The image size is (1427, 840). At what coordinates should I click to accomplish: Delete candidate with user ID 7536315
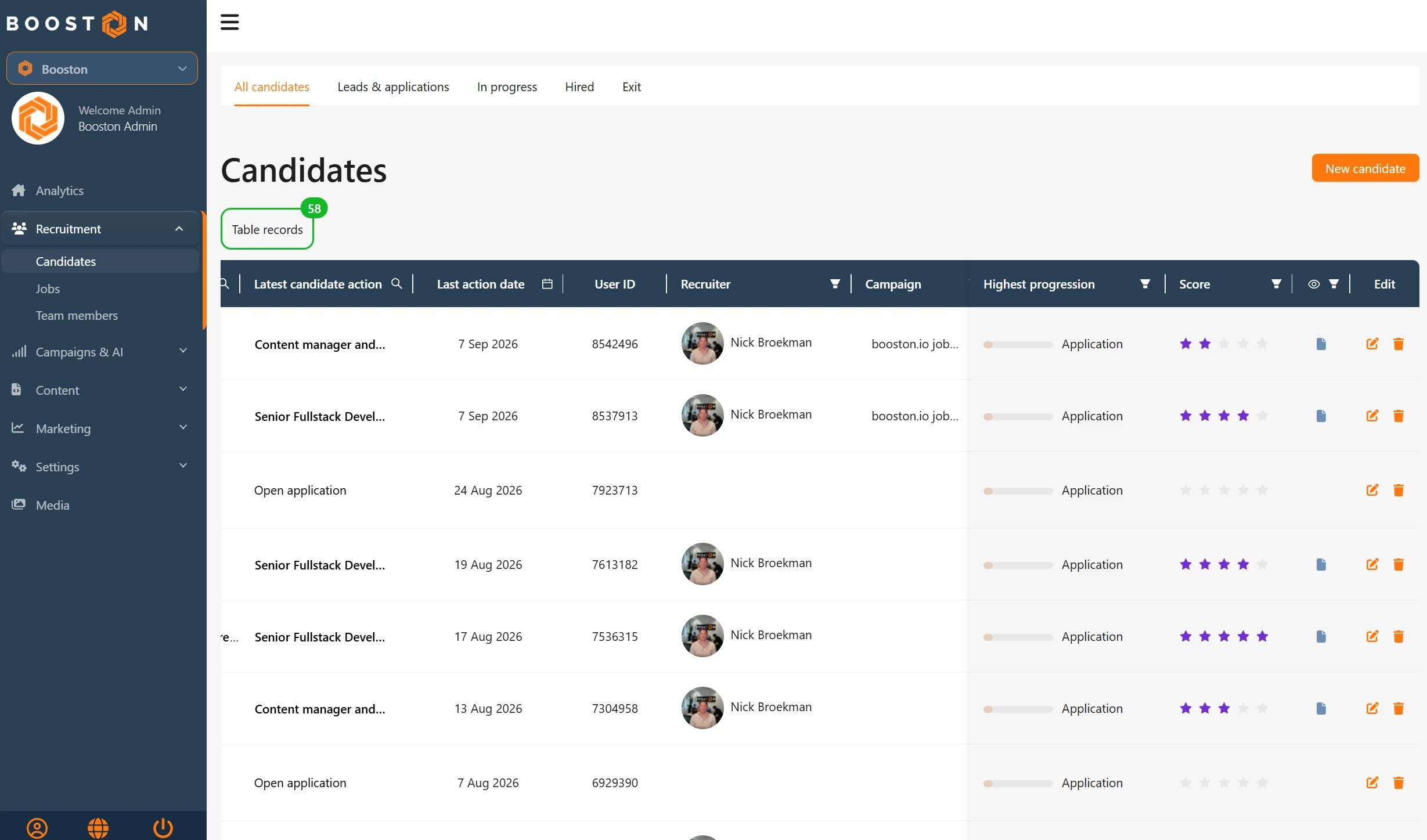click(x=1399, y=636)
